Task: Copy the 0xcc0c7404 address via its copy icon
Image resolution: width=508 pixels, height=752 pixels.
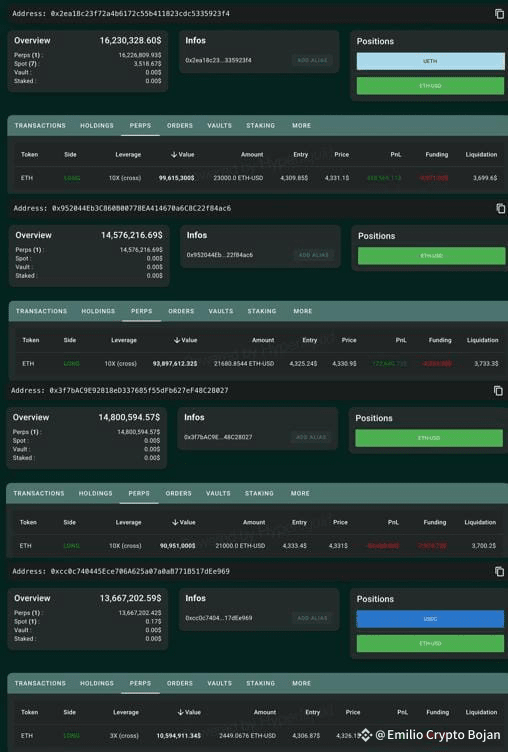Action: coord(499,571)
